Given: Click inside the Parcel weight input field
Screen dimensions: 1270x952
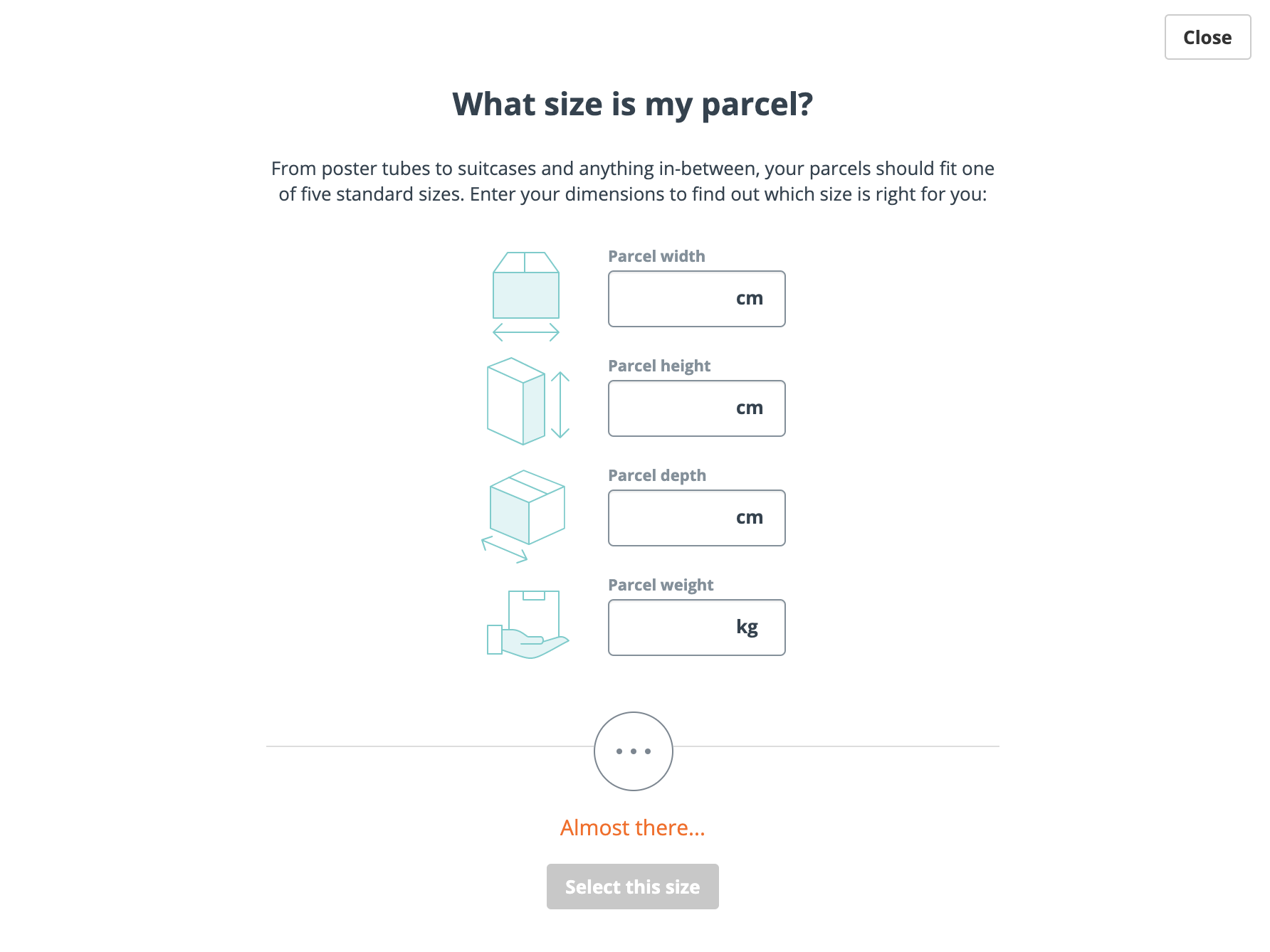Looking at the screenshot, I should 676,627.
